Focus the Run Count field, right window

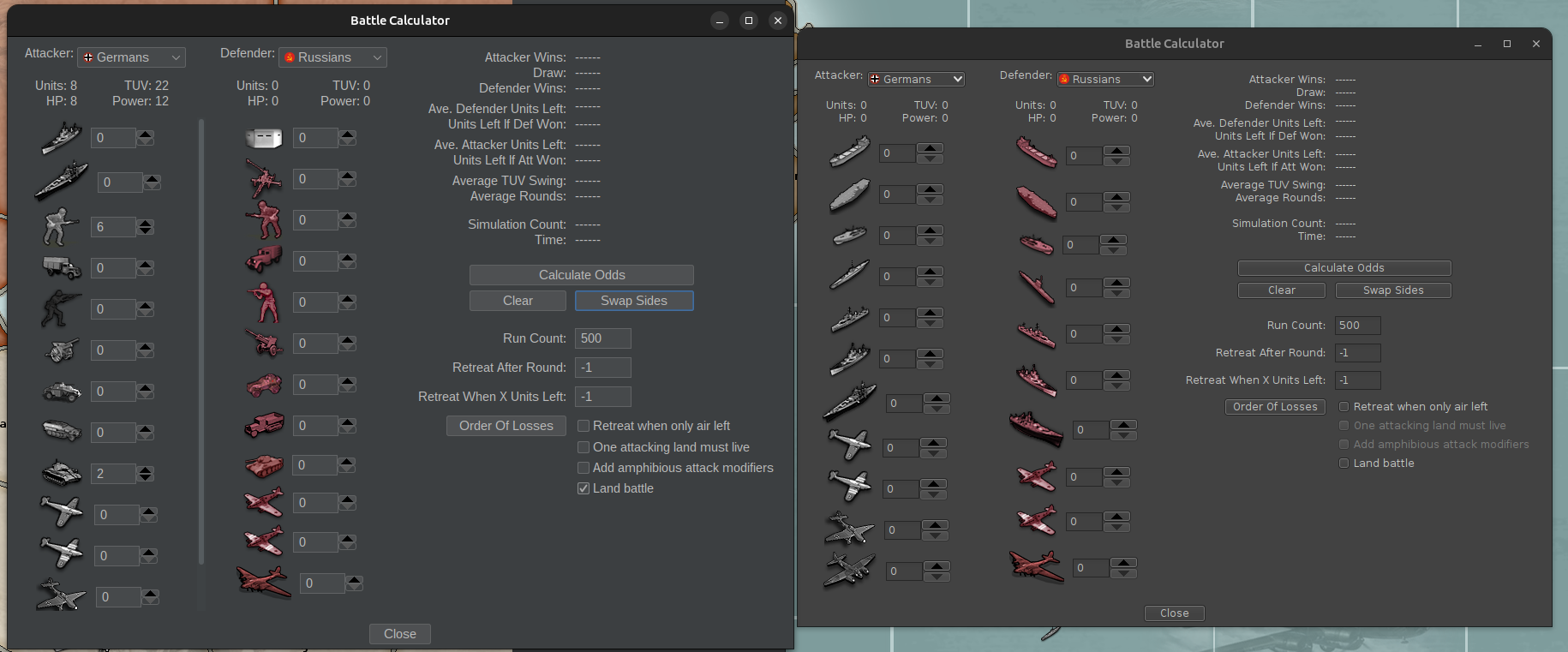1358,326
